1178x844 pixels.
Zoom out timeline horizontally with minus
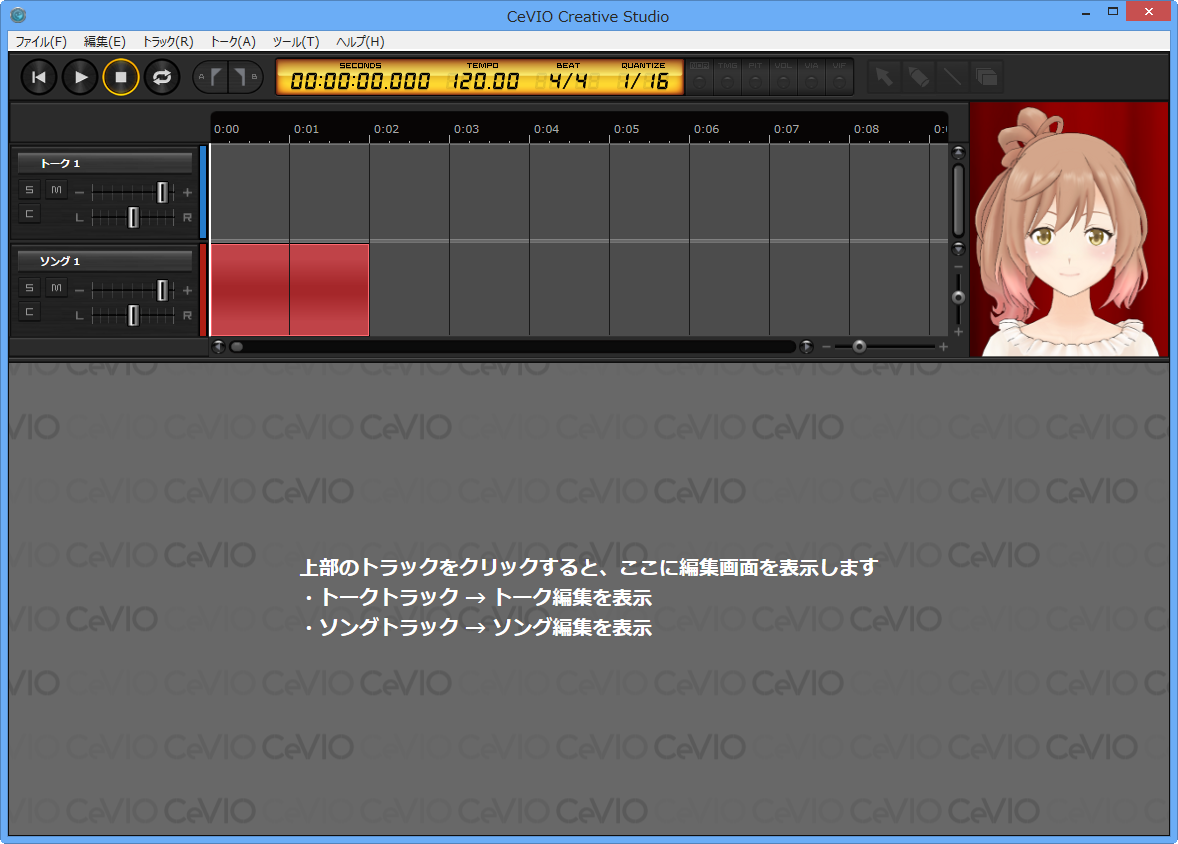pos(826,346)
